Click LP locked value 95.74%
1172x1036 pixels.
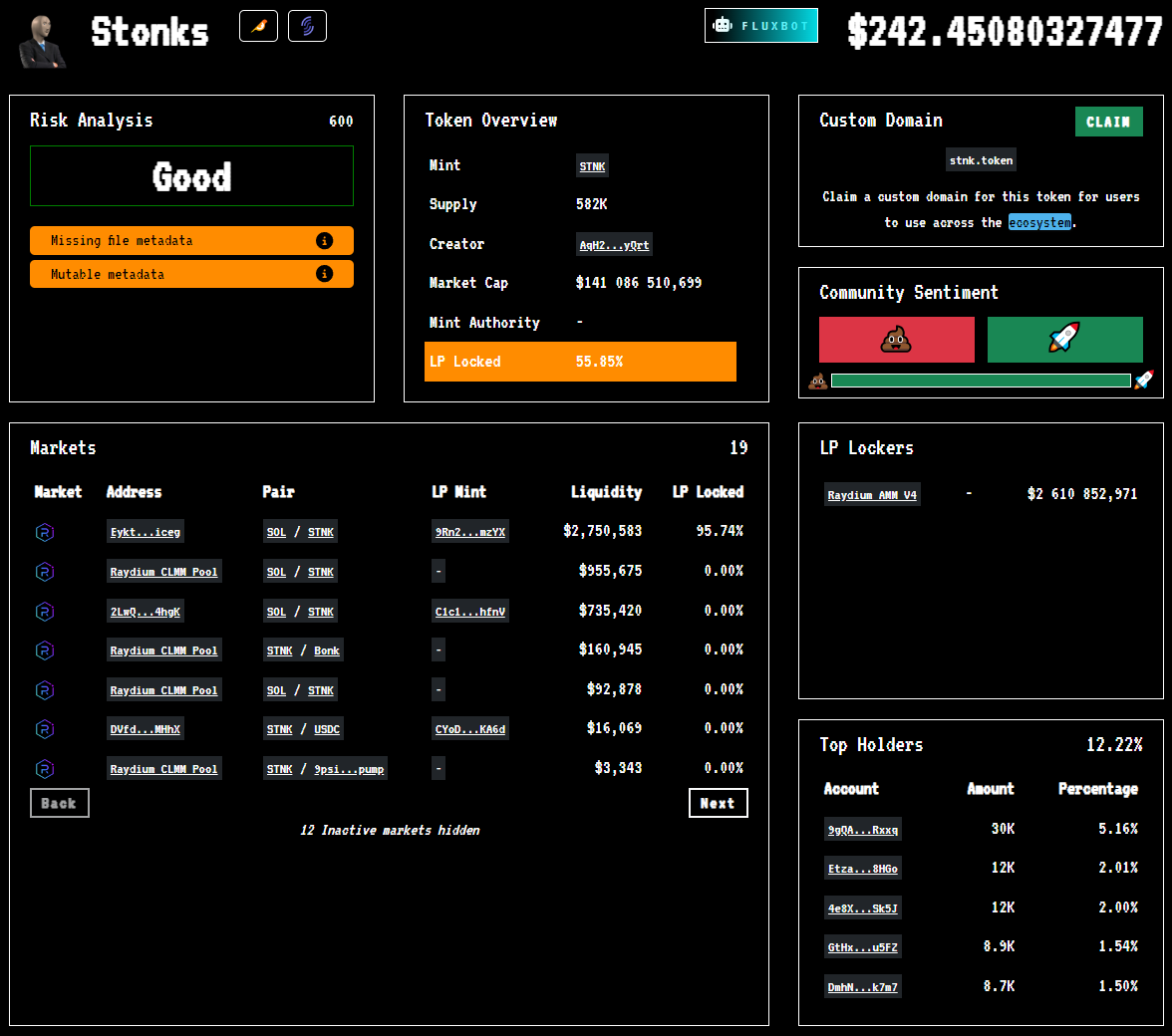click(720, 530)
